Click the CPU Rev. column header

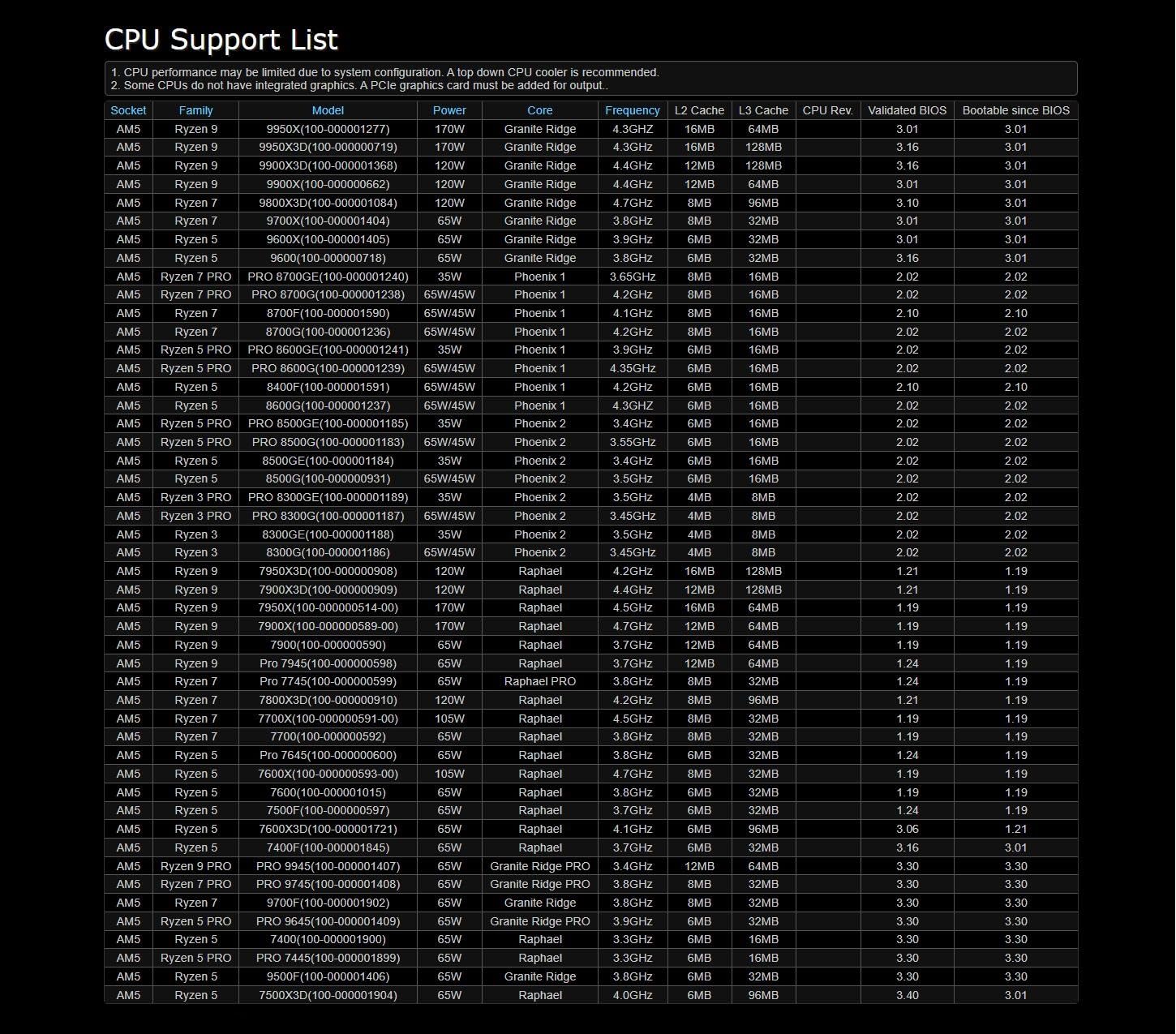(x=827, y=110)
